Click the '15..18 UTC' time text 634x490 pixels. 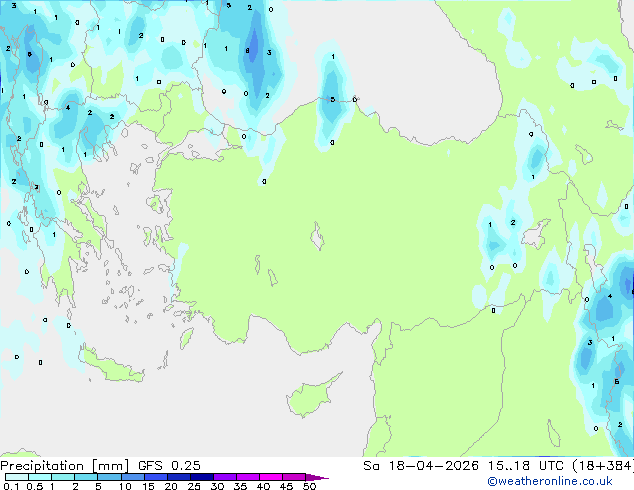click(x=525, y=466)
